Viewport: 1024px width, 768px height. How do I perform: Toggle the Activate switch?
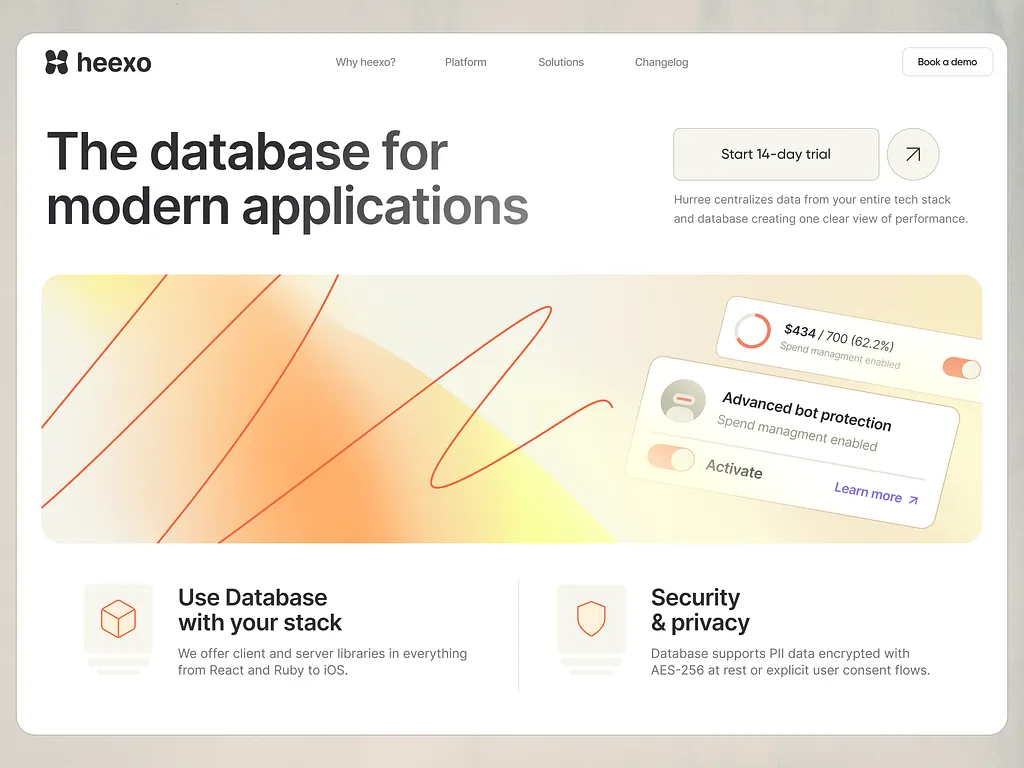tap(671, 458)
